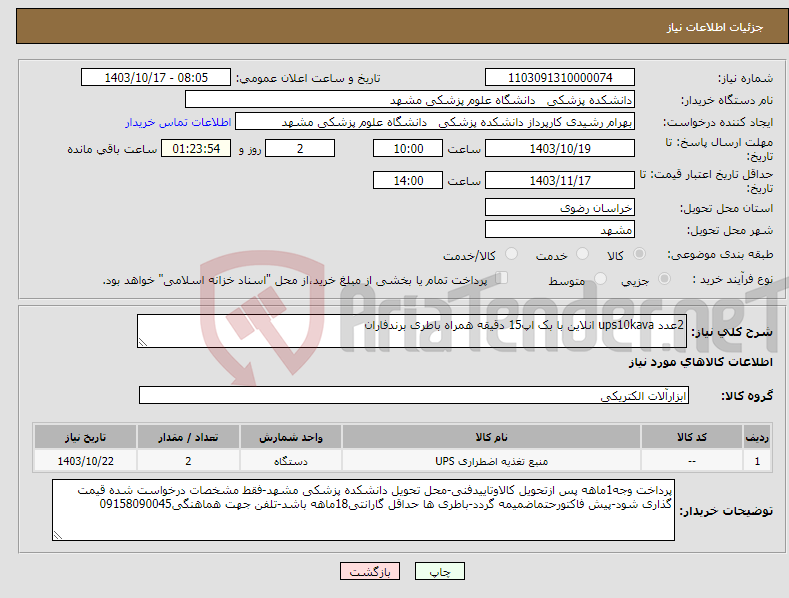Click the validity time field 14:00
The image size is (789, 598).
pos(408,180)
